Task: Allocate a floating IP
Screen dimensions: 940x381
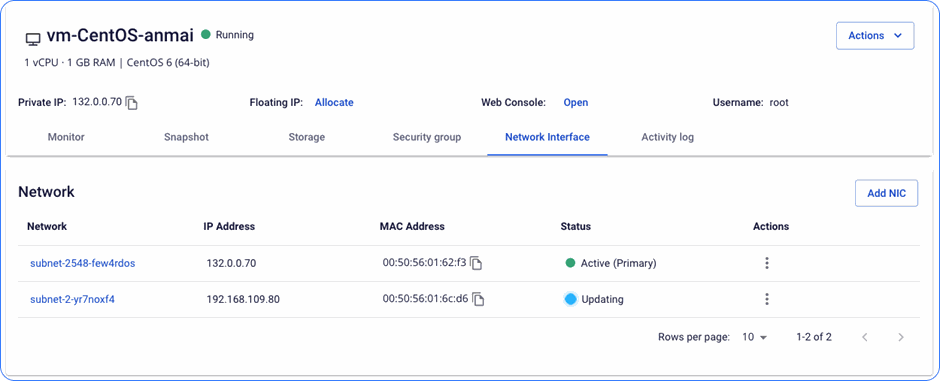Action: [334, 102]
